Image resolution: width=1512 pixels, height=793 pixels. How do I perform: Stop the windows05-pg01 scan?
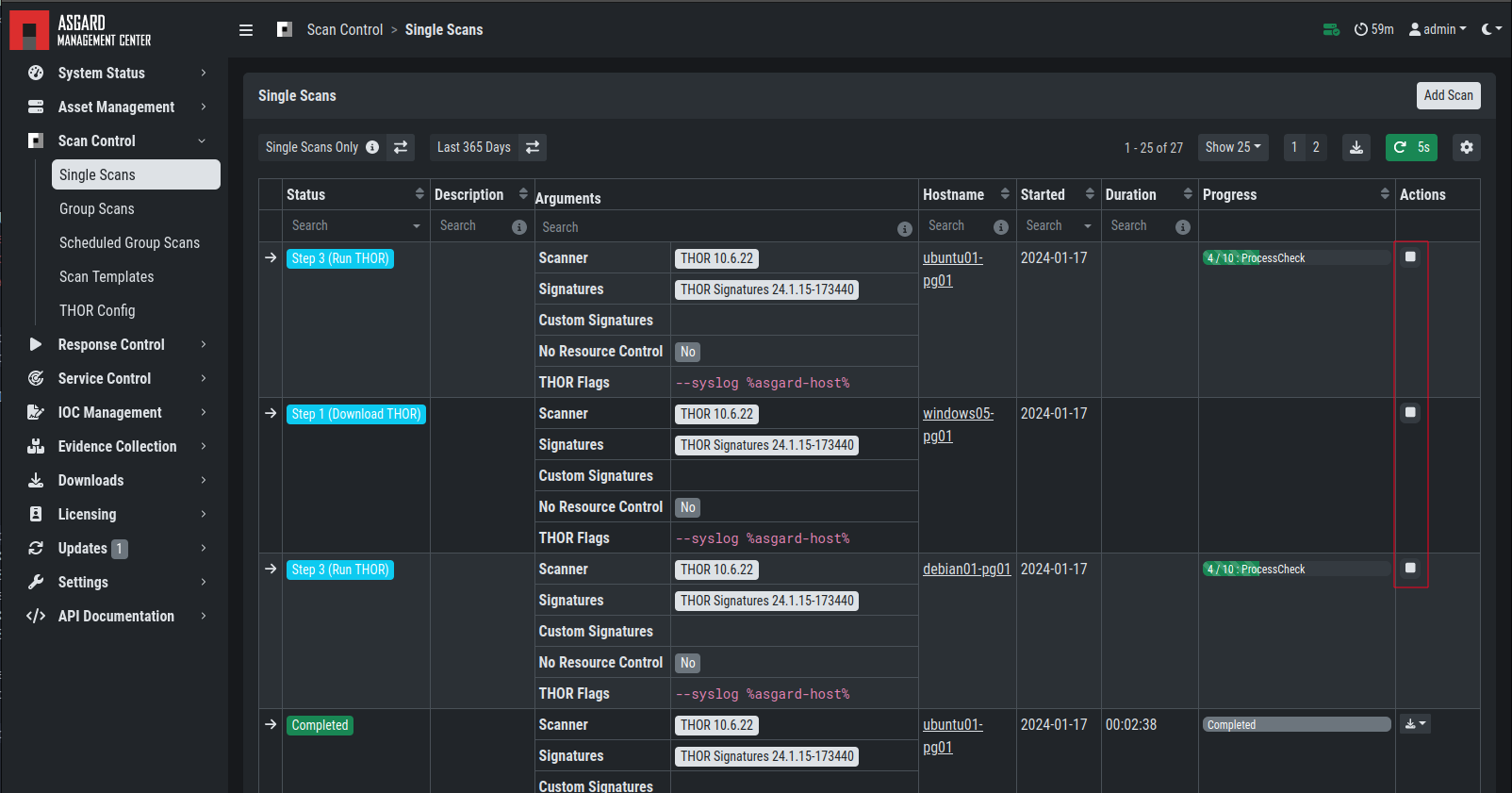(x=1410, y=412)
